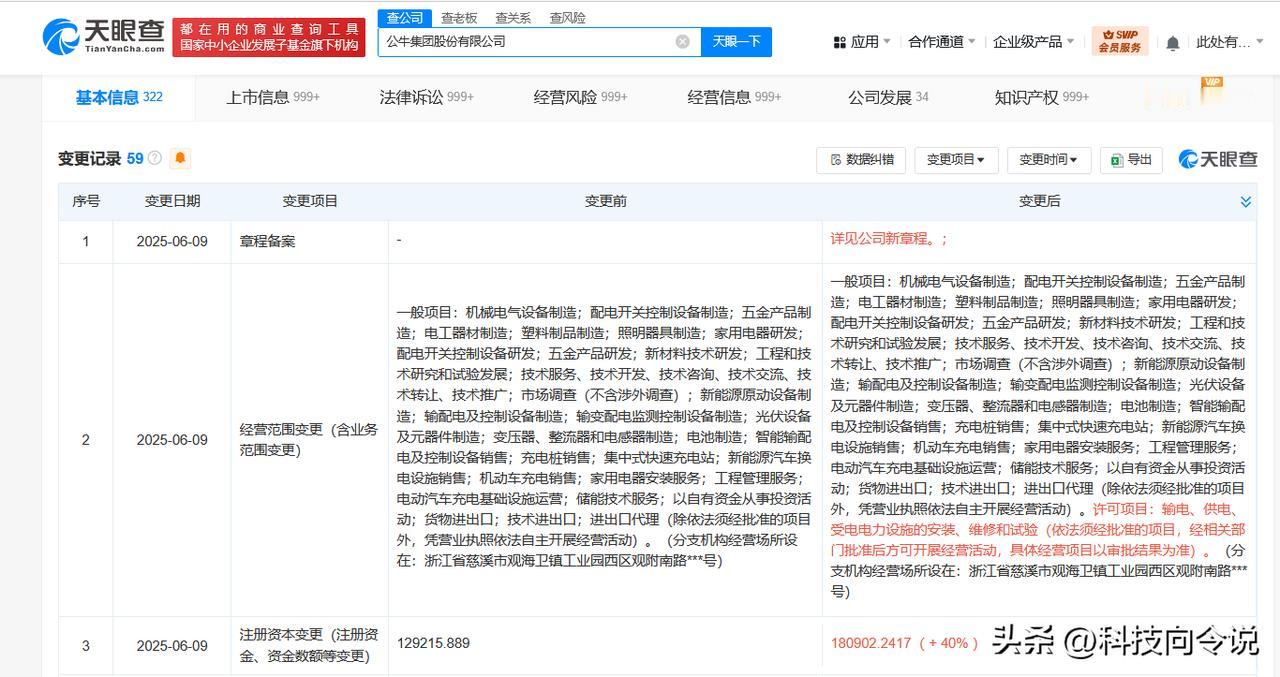Open the 应用 dropdown menu
Image resolution: width=1280 pixels, height=677 pixels.
point(861,42)
